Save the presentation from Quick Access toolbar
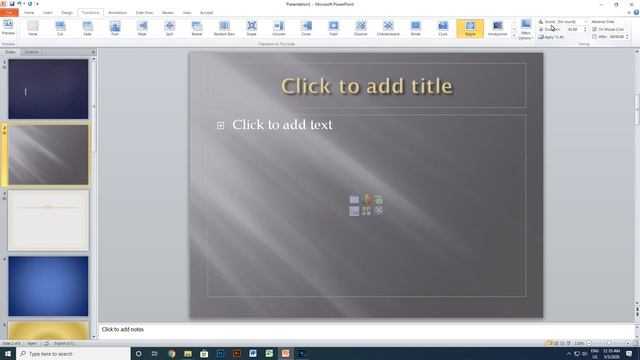Viewport: 640px width, 360px height. [x=12, y=4]
